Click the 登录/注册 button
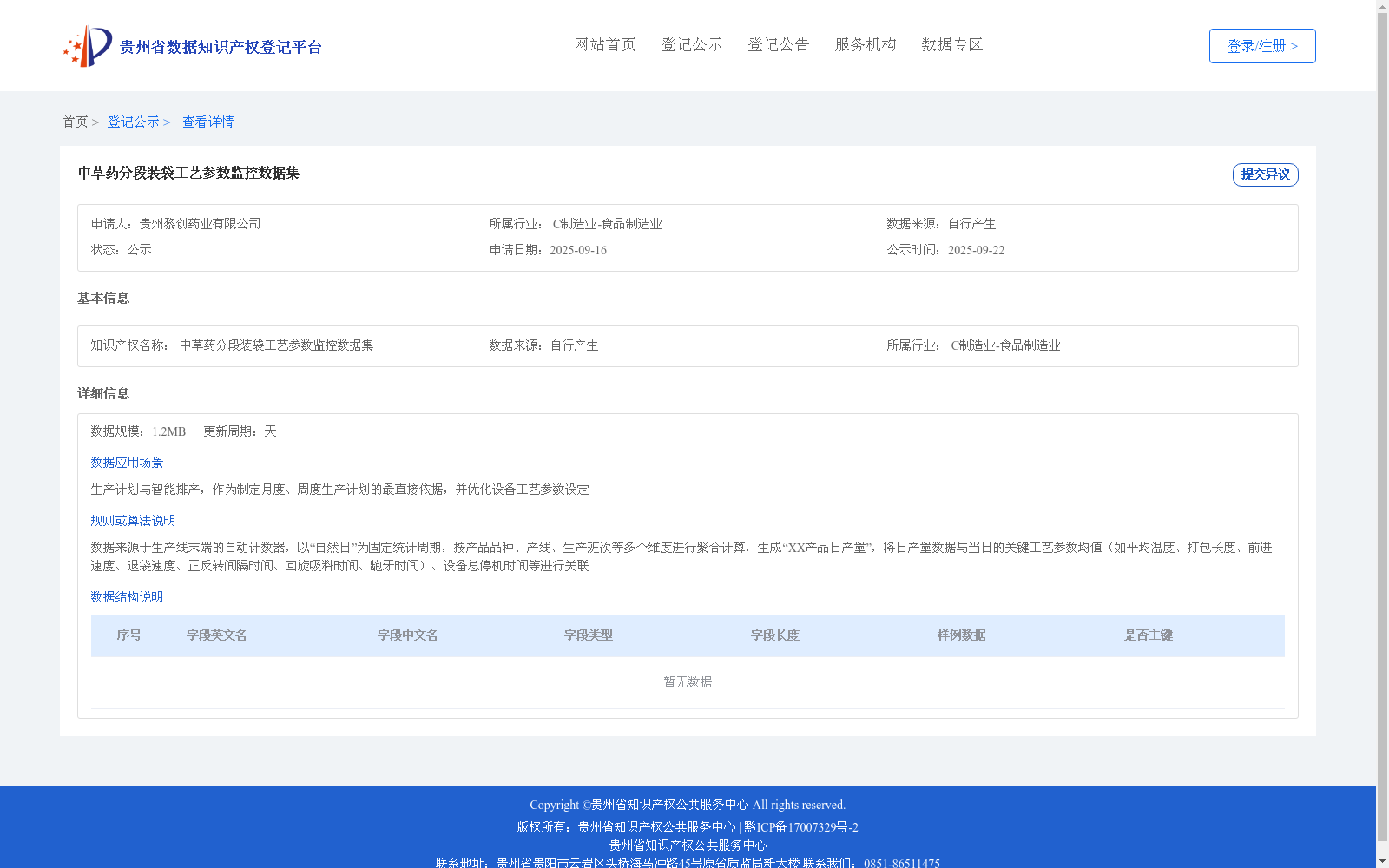The width and height of the screenshot is (1389, 868). 1262,46
